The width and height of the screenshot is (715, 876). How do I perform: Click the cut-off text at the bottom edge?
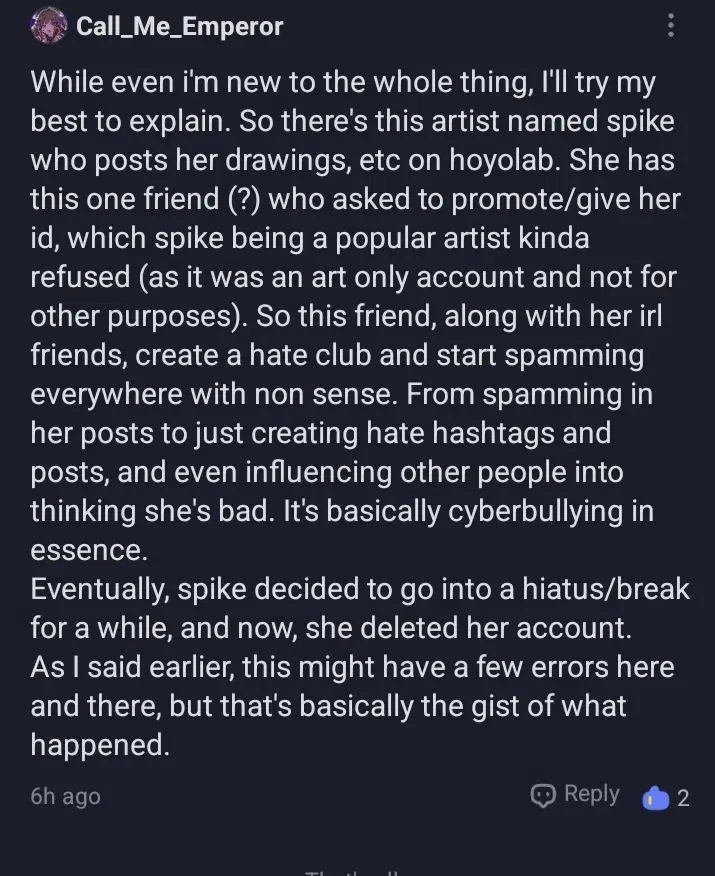click(x=355, y=873)
